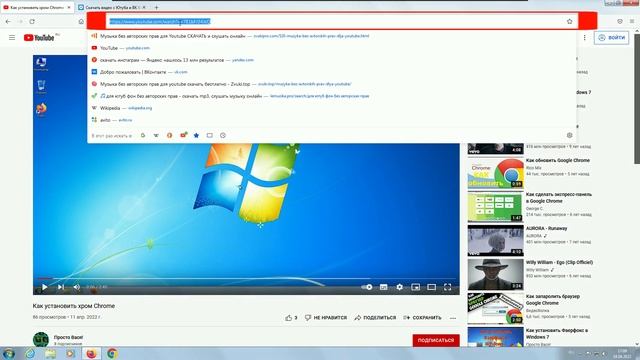Screen dimensions: 640x360
Task: Skip to next video in player controls
Action: [60, 287]
